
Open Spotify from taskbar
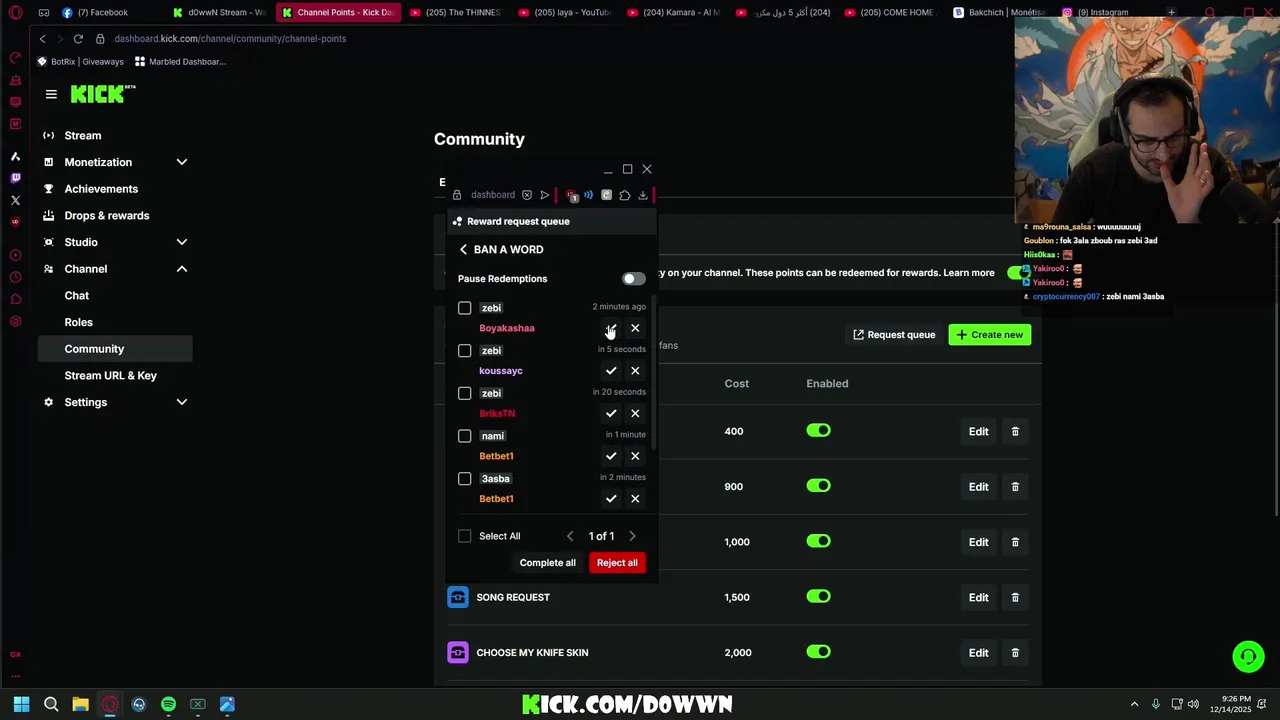pyautogui.click(x=168, y=704)
